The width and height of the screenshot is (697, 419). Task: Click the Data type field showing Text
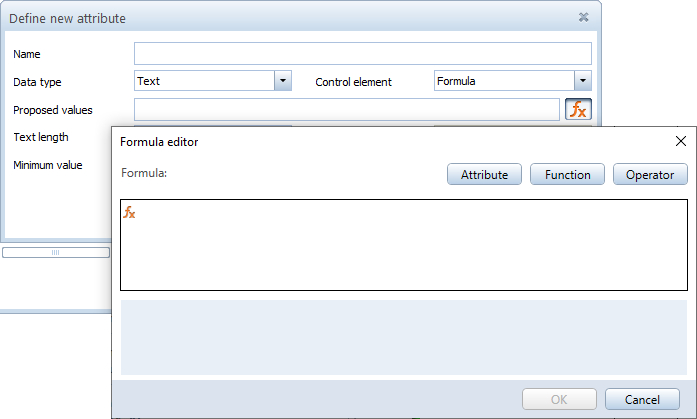coord(204,82)
